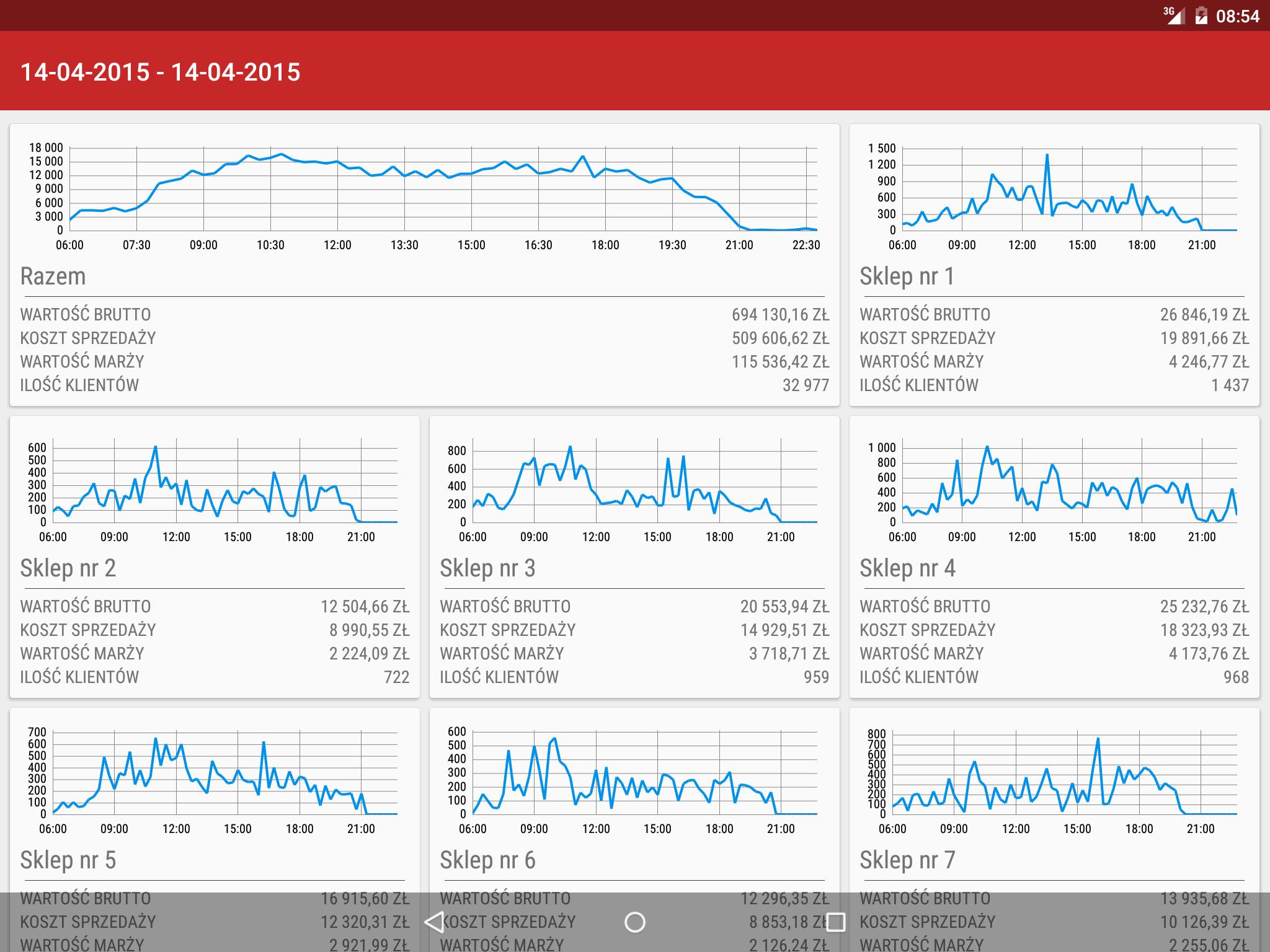Tap Sklep nr 2 cost 8 990,55 ZŁ
This screenshot has height=952, width=1270.
click(370, 630)
